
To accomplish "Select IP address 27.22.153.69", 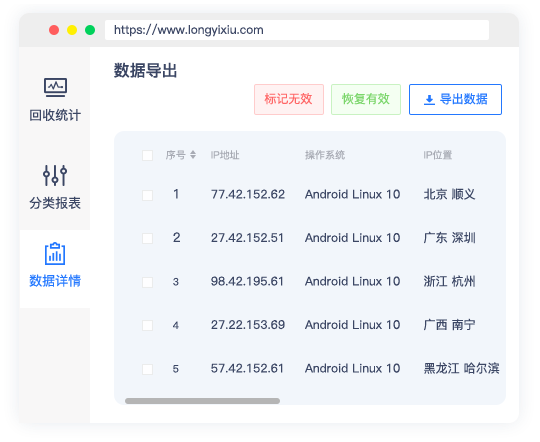I will tap(248, 325).
